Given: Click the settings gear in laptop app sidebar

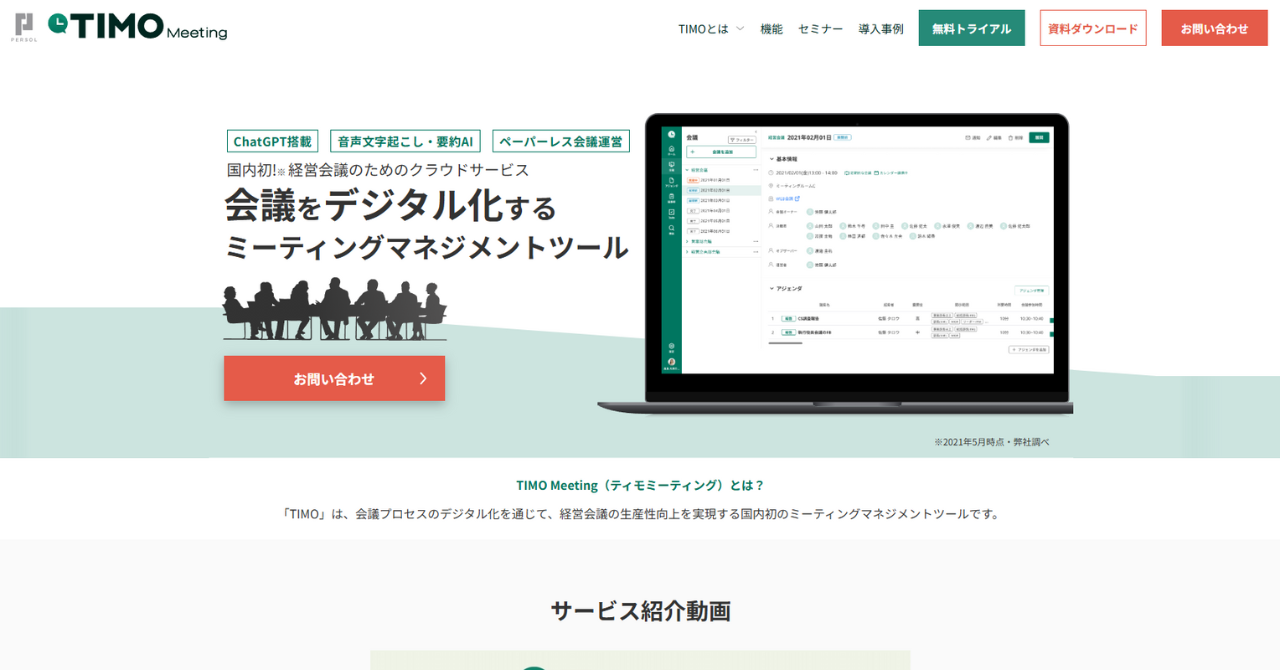Looking at the screenshot, I should click(671, 346).
